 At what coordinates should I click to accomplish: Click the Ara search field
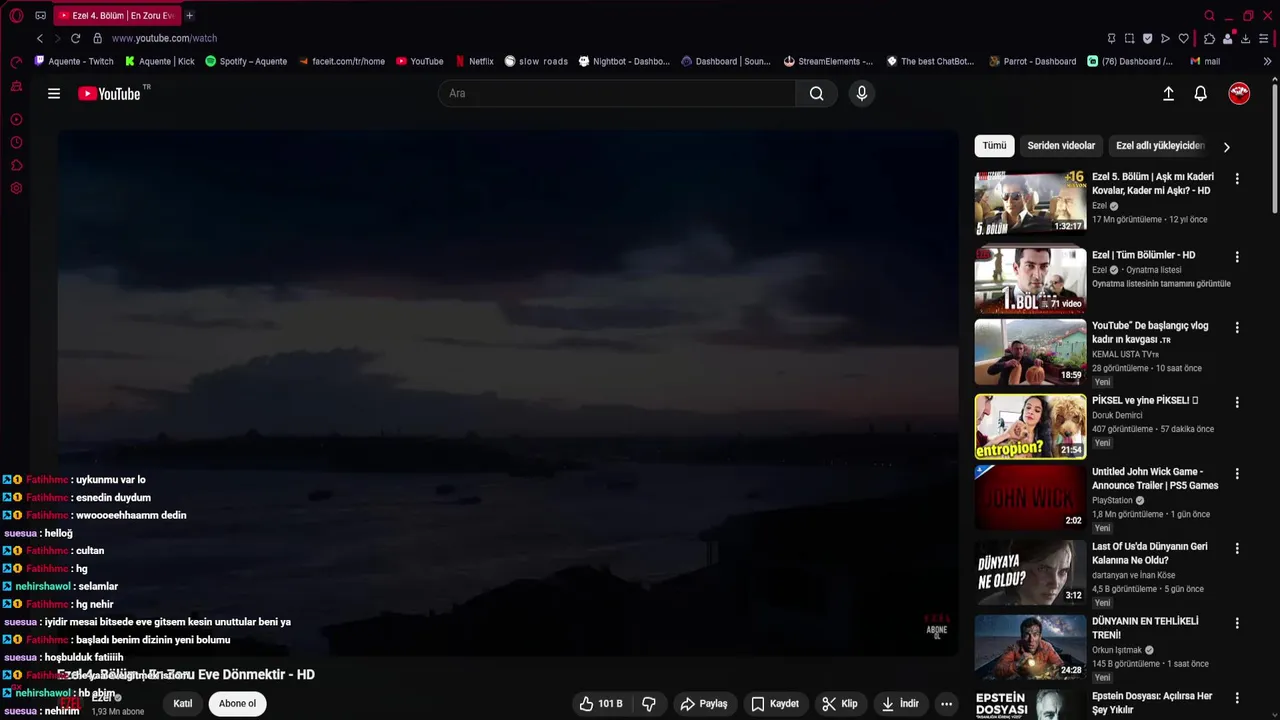617,93
